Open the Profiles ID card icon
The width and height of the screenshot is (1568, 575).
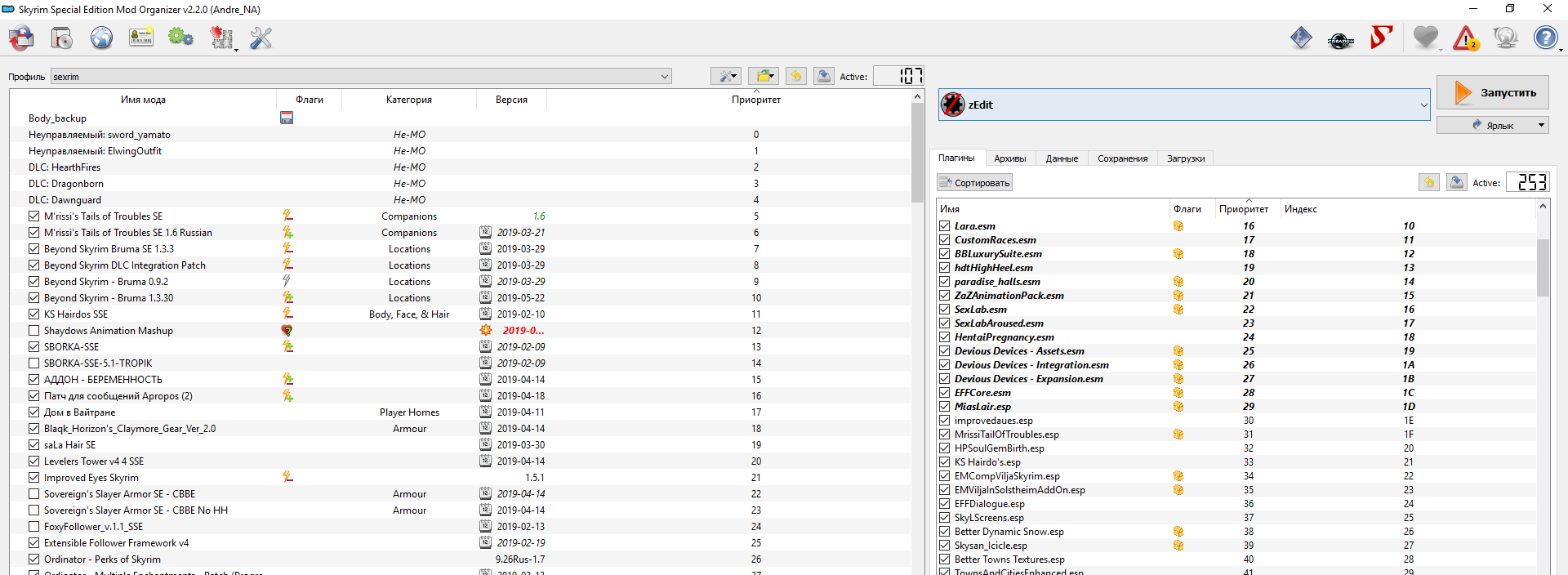click(x=141, y=38)
